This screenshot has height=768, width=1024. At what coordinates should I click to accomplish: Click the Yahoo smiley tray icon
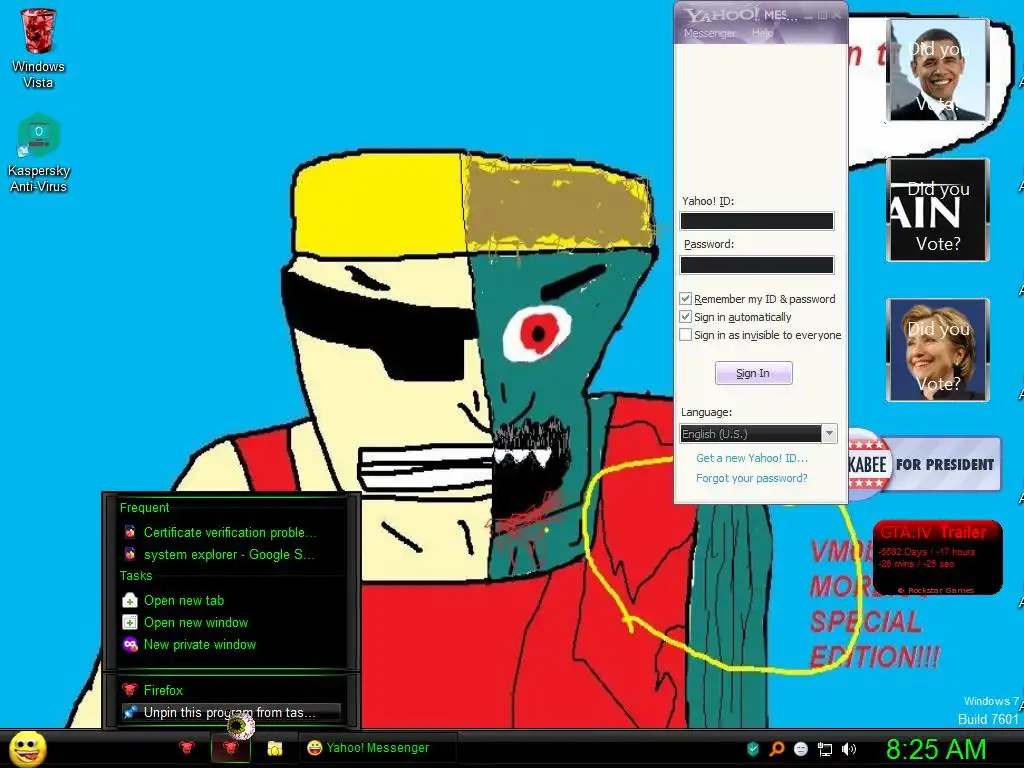click(x=801, y=749)
